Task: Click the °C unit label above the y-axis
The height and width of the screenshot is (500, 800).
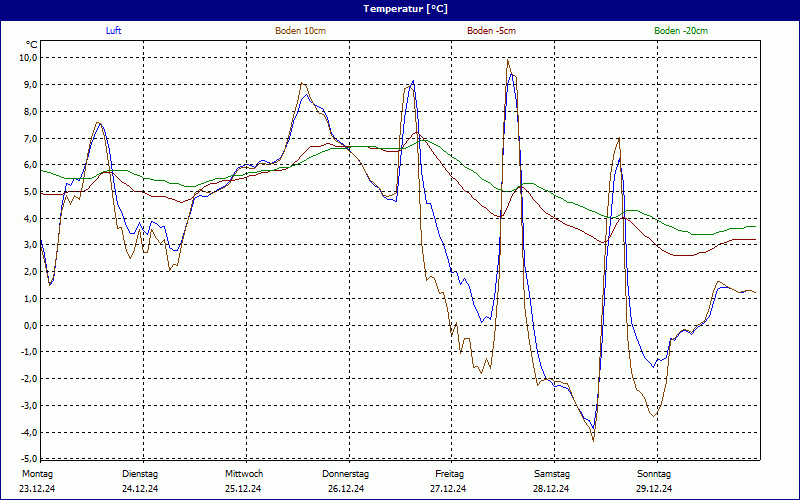Action: coord(31,44)
